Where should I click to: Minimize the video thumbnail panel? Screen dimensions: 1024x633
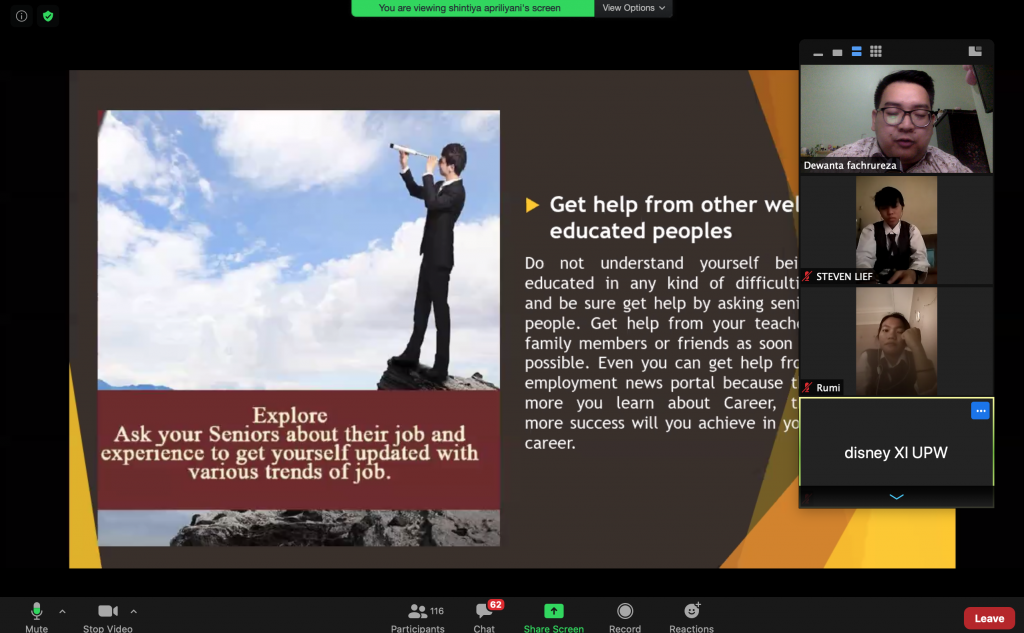point(818,52)
